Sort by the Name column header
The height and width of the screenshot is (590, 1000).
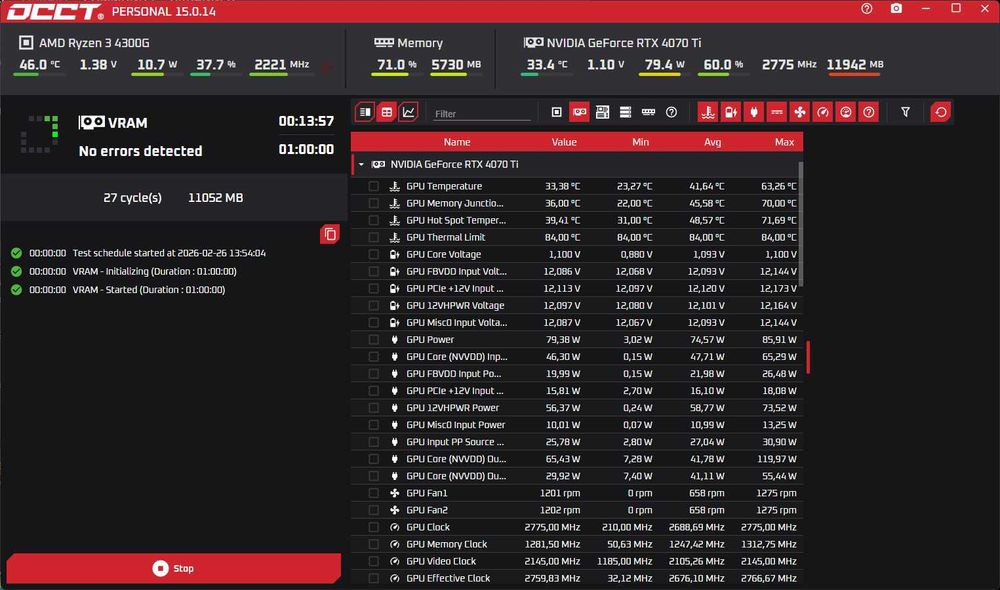457,142
